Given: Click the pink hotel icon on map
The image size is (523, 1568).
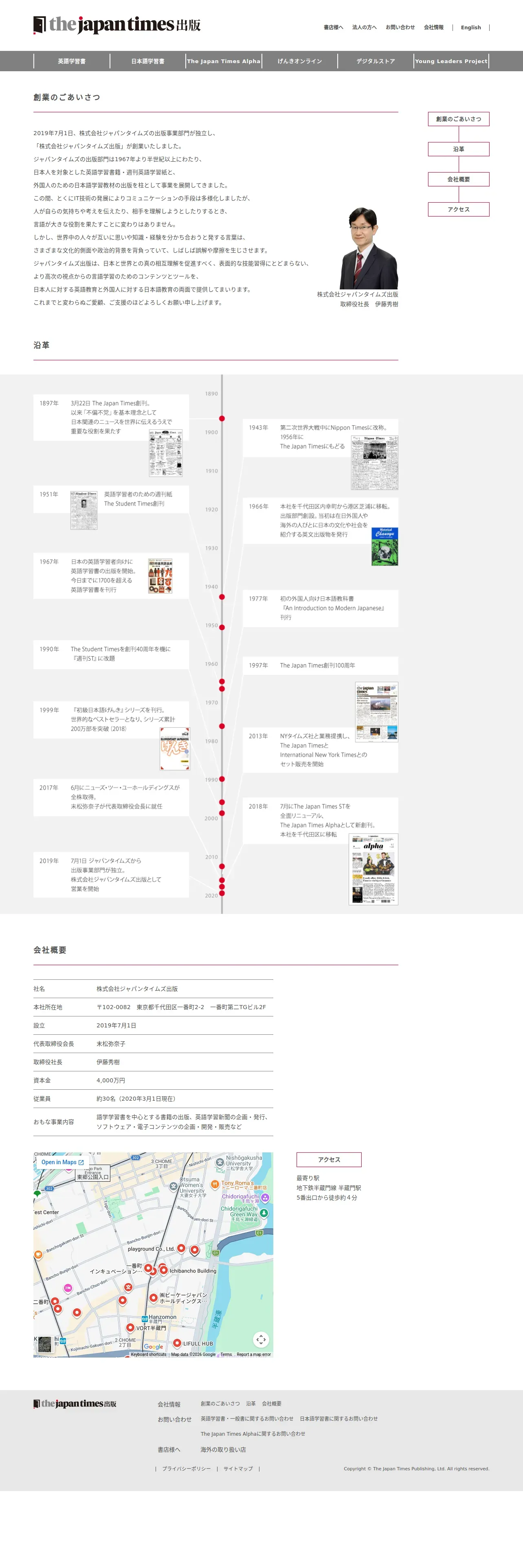Looking at the screenshot, I should point(68,1288).
